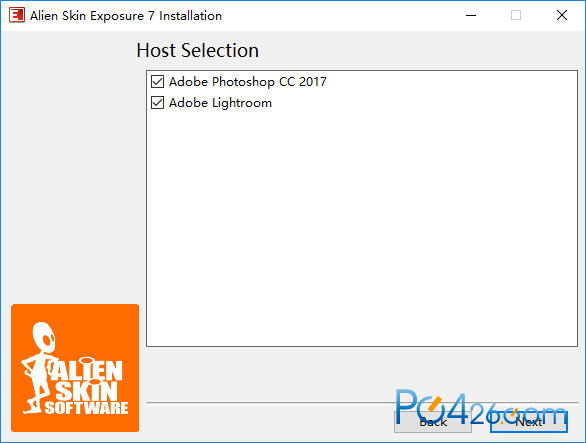Click the SOFTWARE word in the logo
This screenshot has width=586, height=443.
(87, 408)
